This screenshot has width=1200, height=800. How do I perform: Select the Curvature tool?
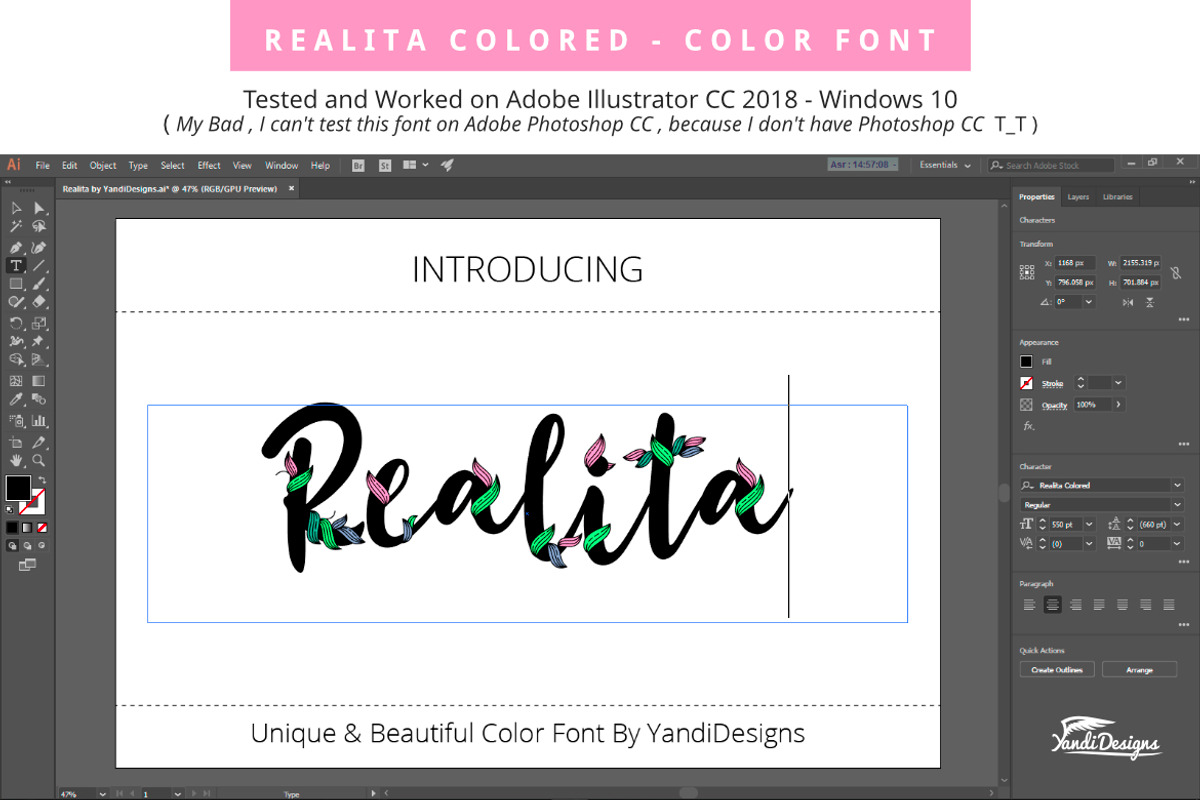39,247
